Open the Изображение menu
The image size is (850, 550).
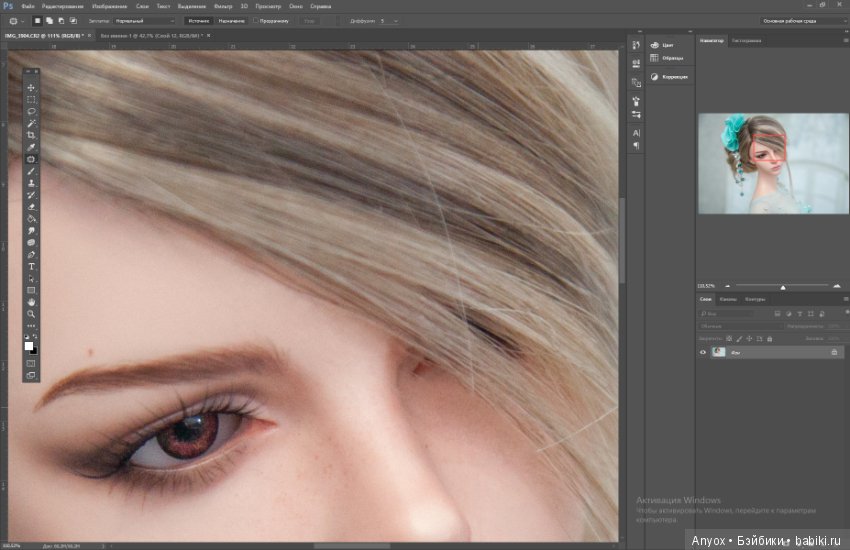(110, 7)
